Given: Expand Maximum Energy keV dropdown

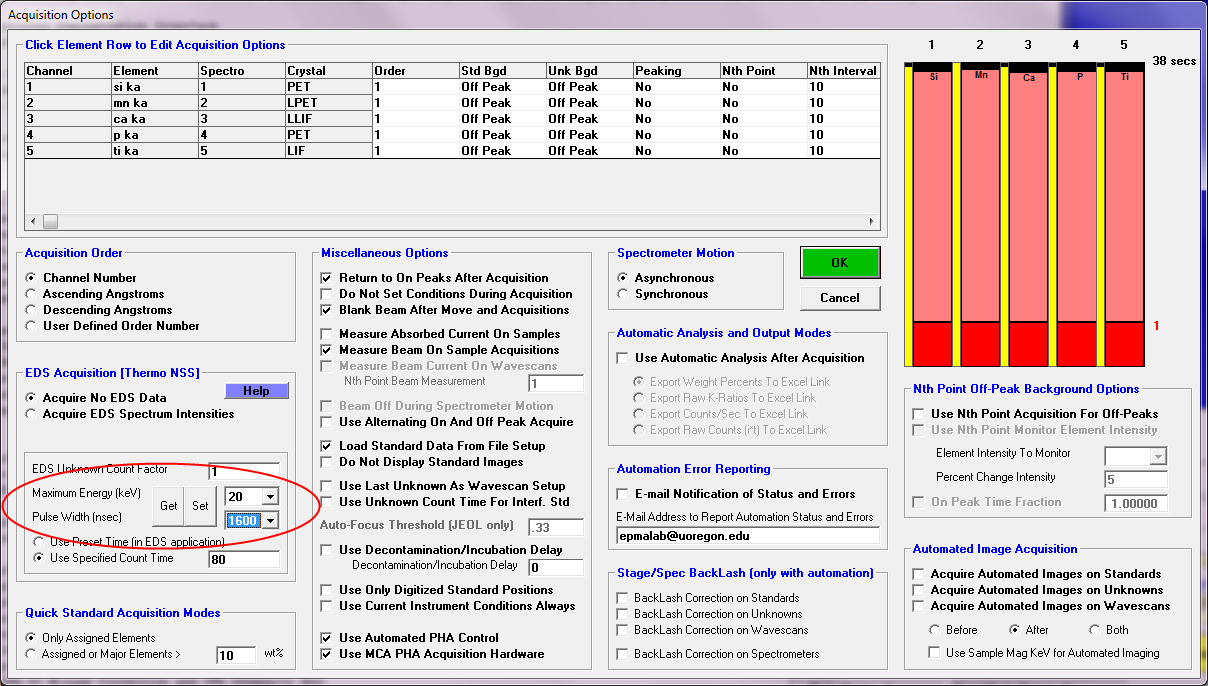Looking at the screenshot, I should click(x=270, y=497).
